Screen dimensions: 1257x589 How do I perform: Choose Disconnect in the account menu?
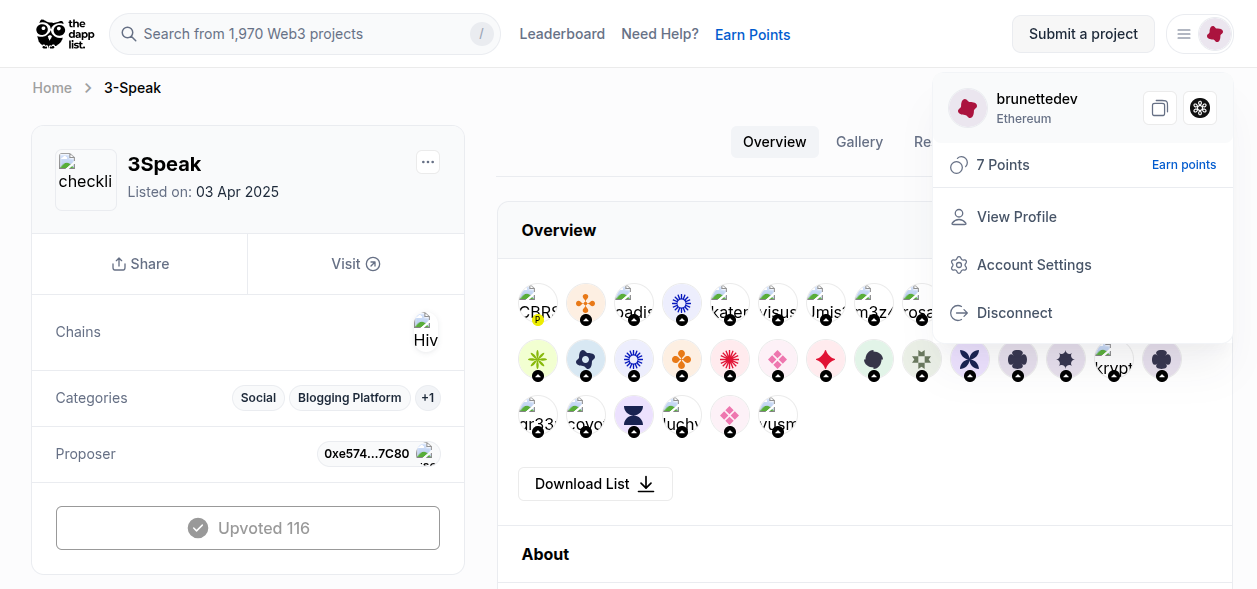[1083, 313]
